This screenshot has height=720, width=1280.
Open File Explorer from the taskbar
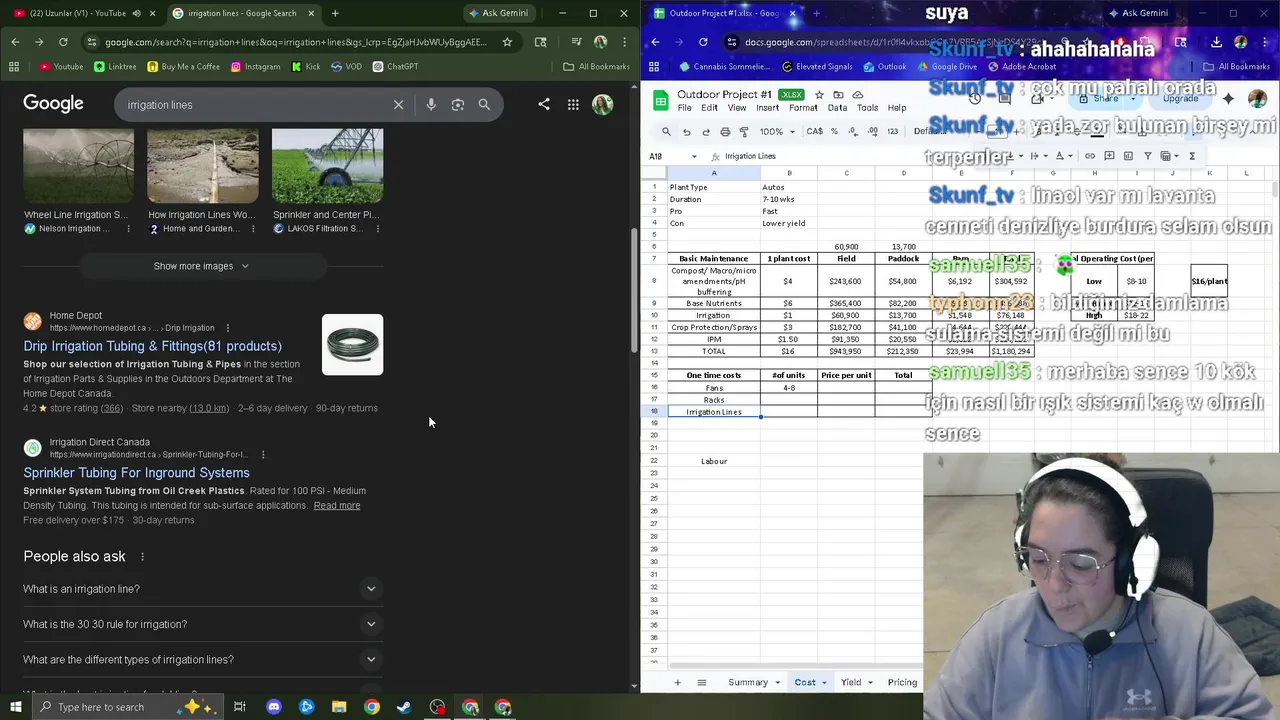pyautogui.click(x=339, y=707)
